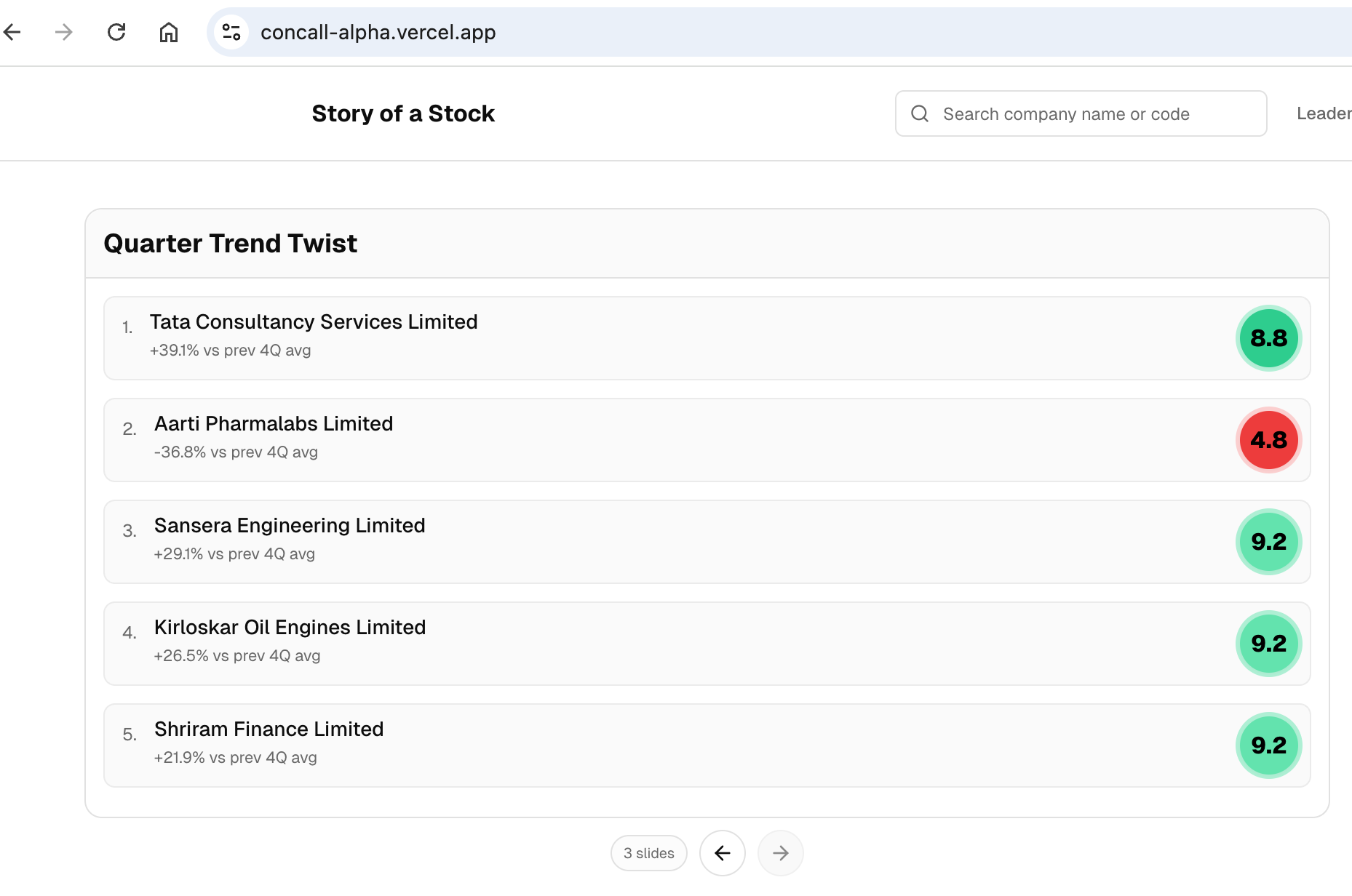Open Aarti Pharmalabs Limited entry
The height and width of the screenshot is (896, 1352).
(x=274, y=424)
